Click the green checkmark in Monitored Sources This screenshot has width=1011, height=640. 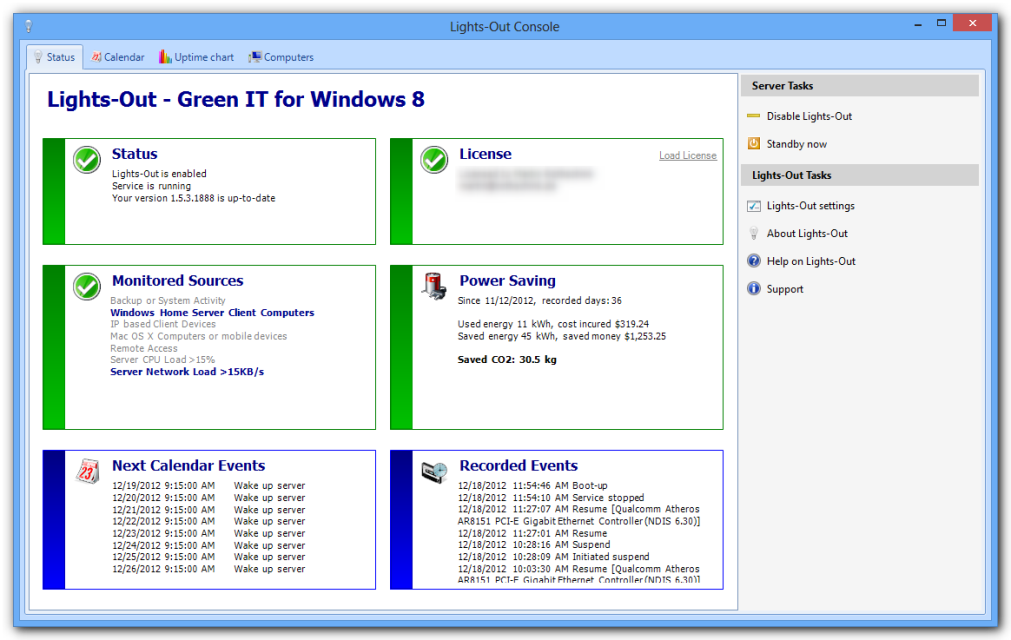tap(86, 287)
